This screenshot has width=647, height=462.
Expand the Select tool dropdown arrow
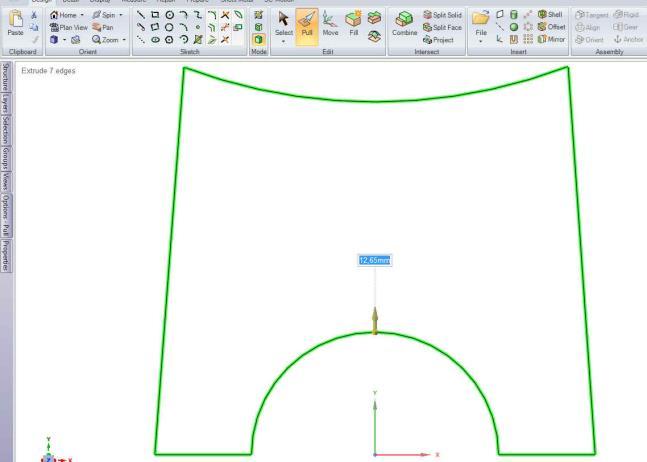point(283,42)
